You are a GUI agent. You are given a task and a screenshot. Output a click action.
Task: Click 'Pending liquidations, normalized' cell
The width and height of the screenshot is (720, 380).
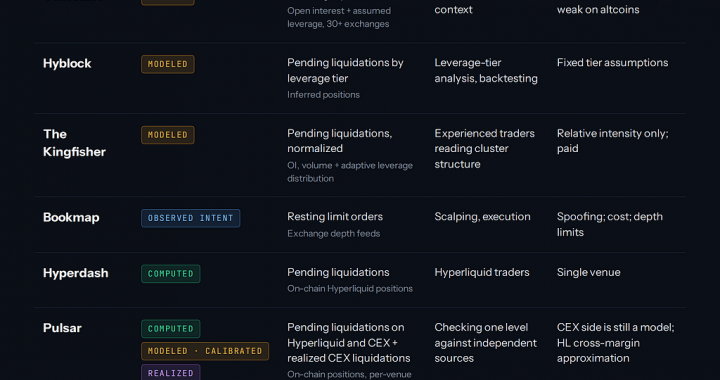[x=340, y=141]
